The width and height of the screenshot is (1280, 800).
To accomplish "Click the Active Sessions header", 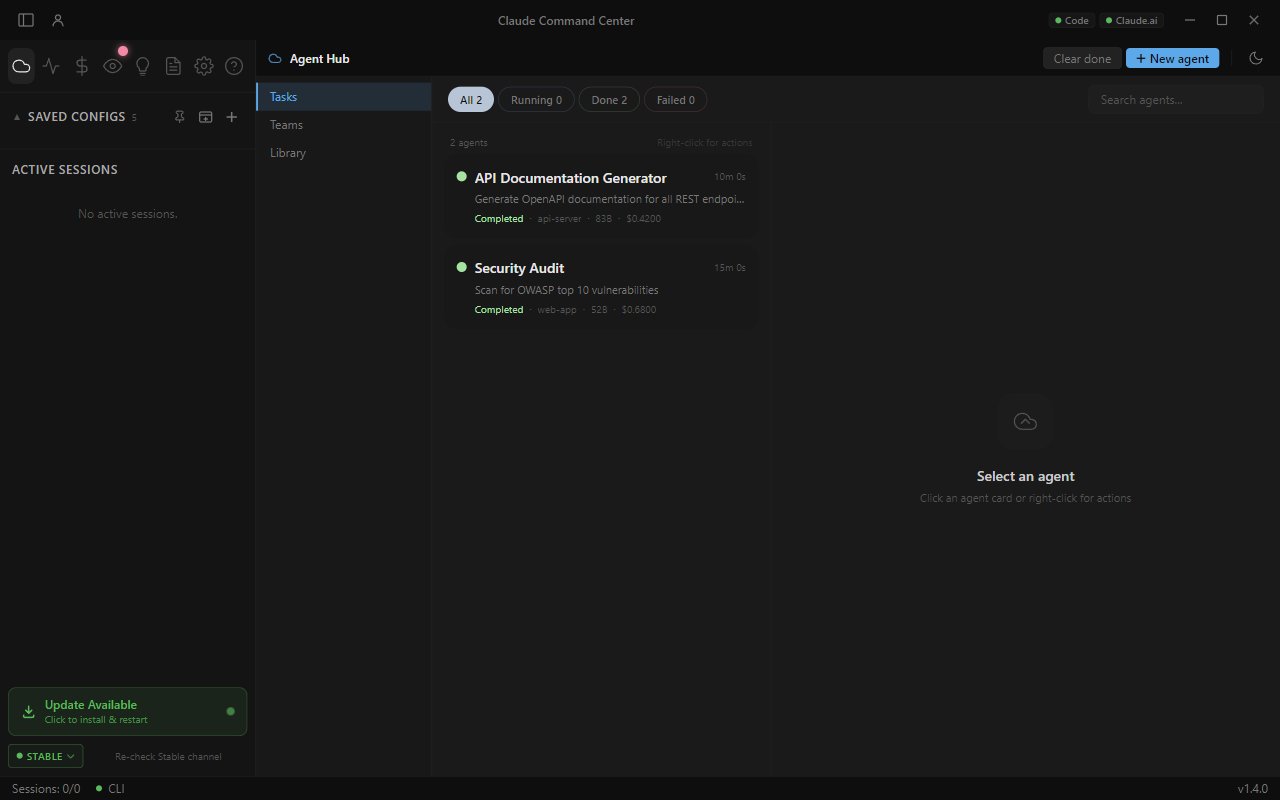I will [x=65, y=170].
